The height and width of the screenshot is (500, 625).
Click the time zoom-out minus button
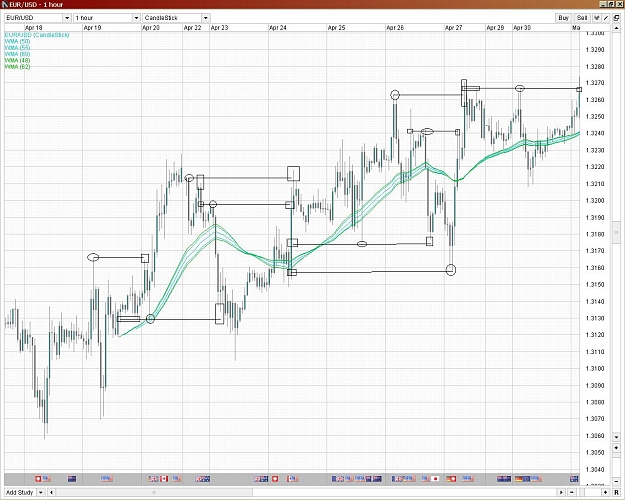[x=572, y=492]
